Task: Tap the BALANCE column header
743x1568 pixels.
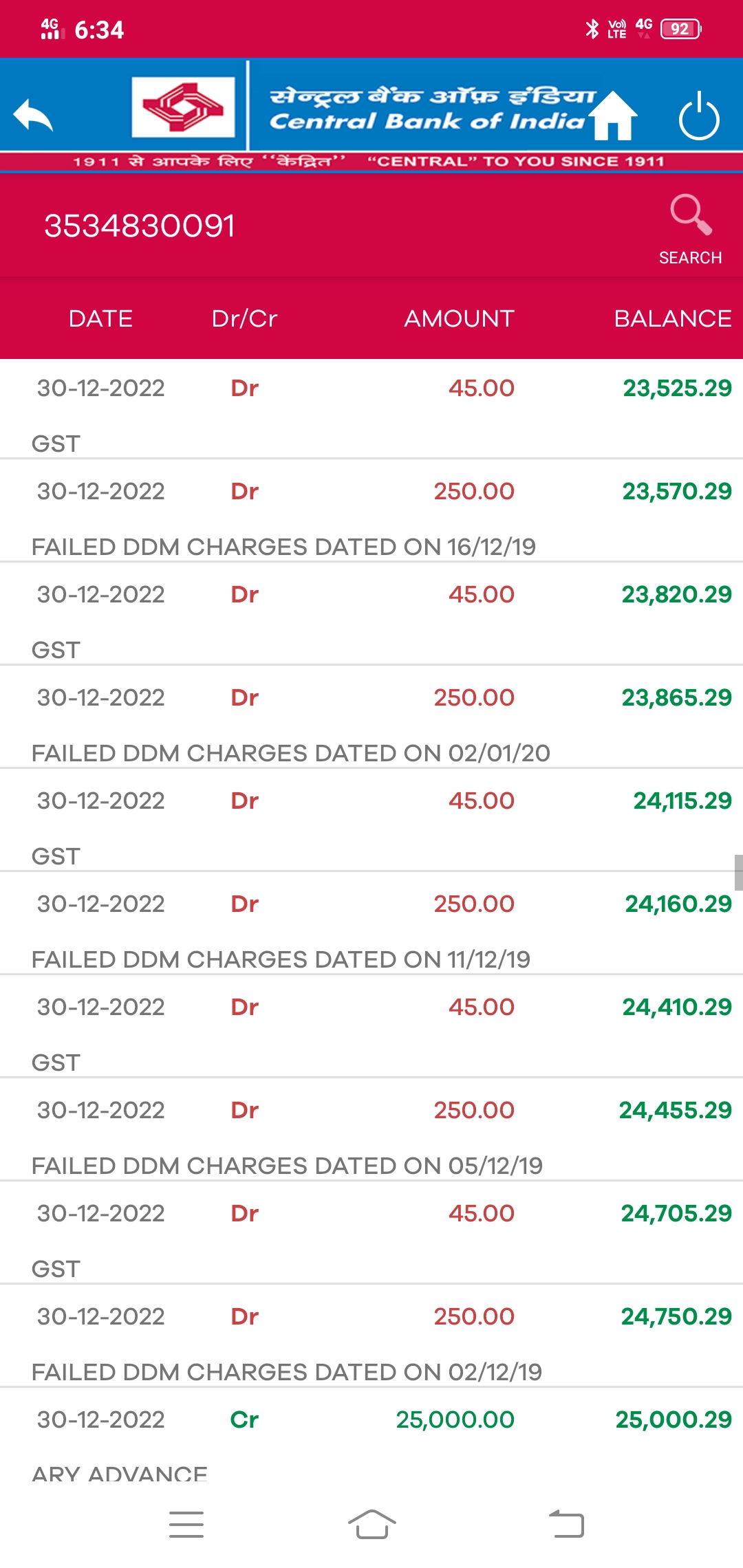Action: (x=672, y=319)
